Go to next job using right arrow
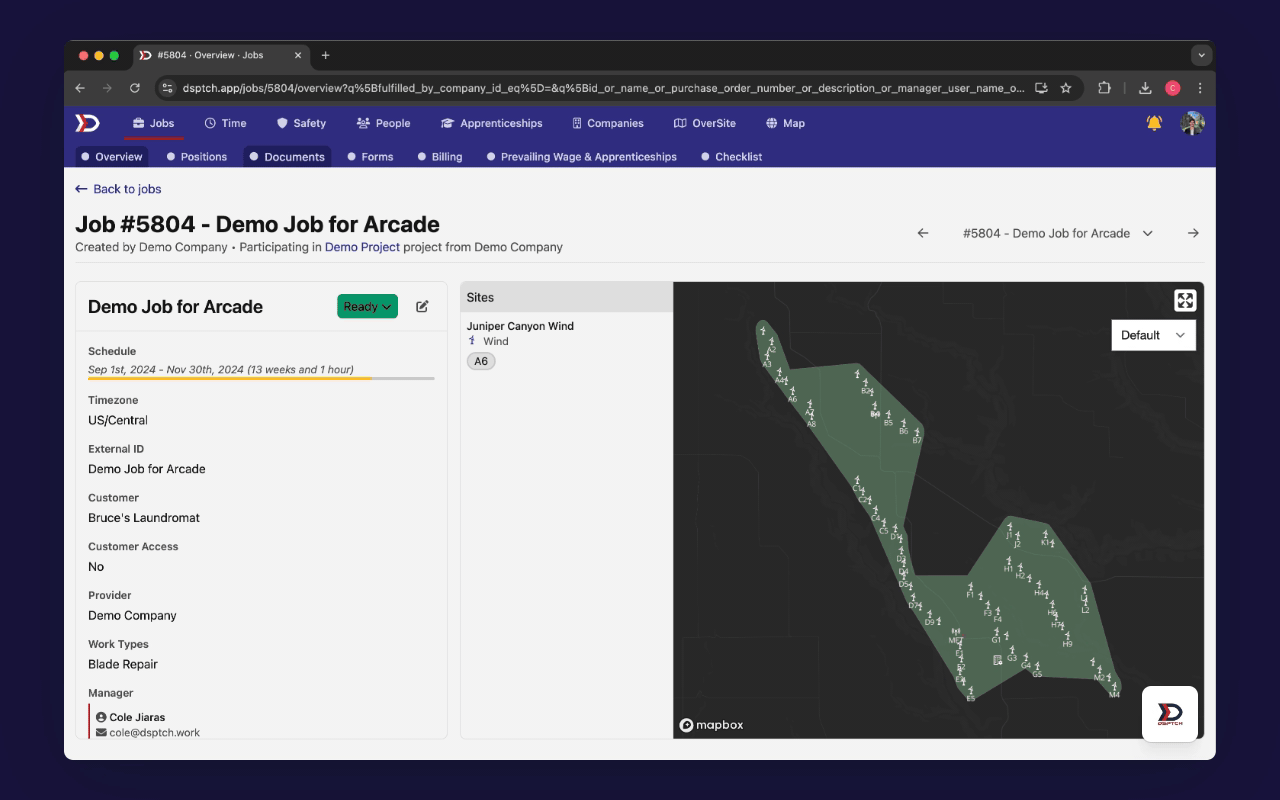Screen dimensions: 1280x800 tap(1193, 233)
